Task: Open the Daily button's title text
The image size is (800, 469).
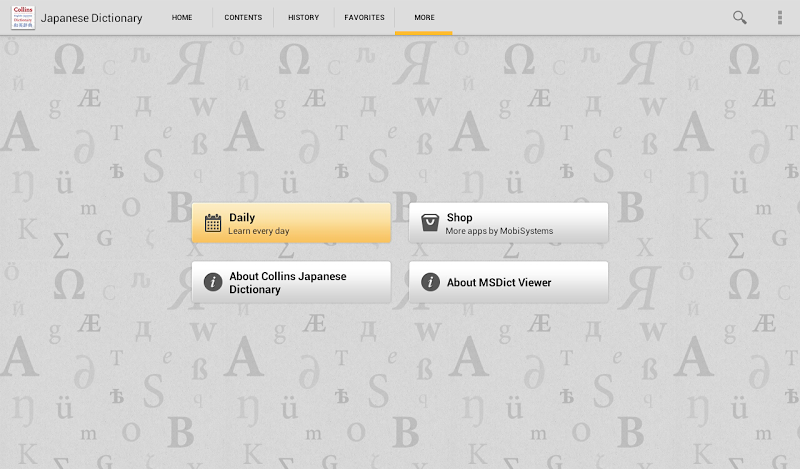Action: click(242, 217)
